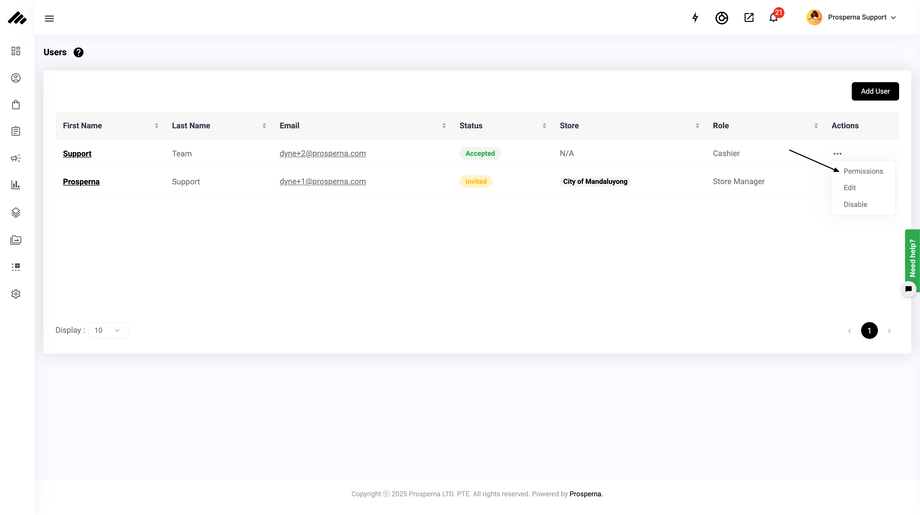Click the Prosperna Support avatar picture
The width and height of the screenshot is (920, 515).
point(814,17)
